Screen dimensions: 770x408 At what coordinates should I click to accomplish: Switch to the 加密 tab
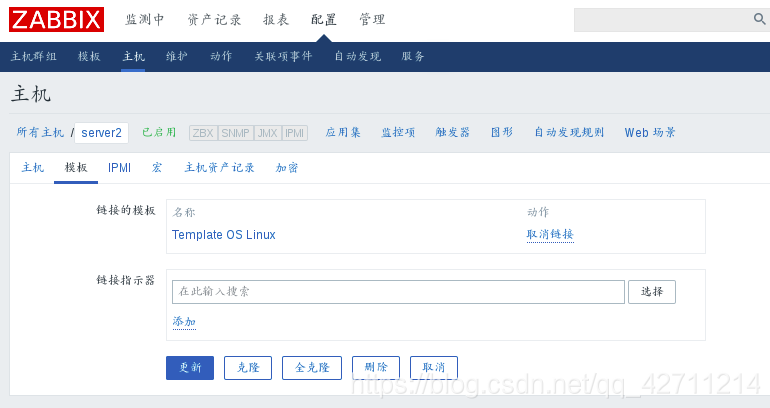(287, 168)
